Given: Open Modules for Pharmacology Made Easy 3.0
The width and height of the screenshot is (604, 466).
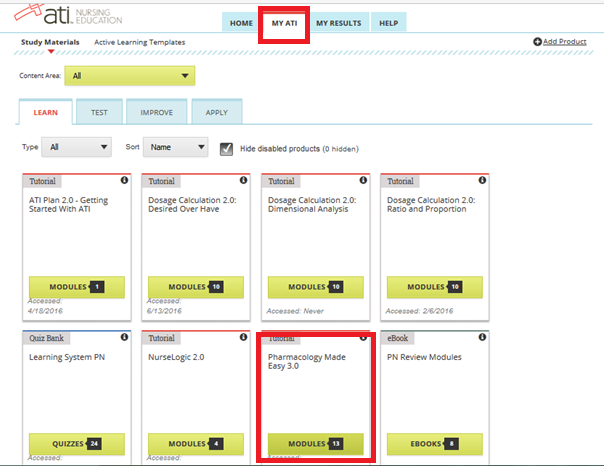Looking at the screenshot, I should pyautogui.click(x=315, y=444).
